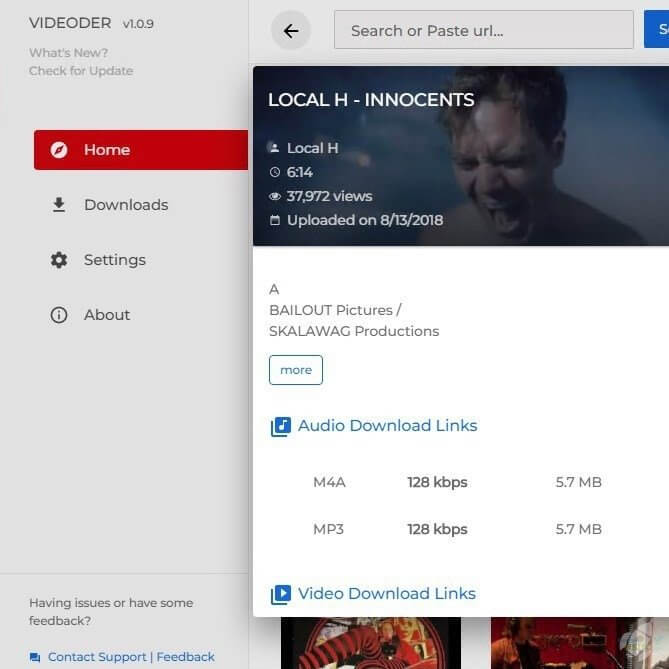
Task: Click the Video Download Links play icon
Action: (x=281, y=594)
